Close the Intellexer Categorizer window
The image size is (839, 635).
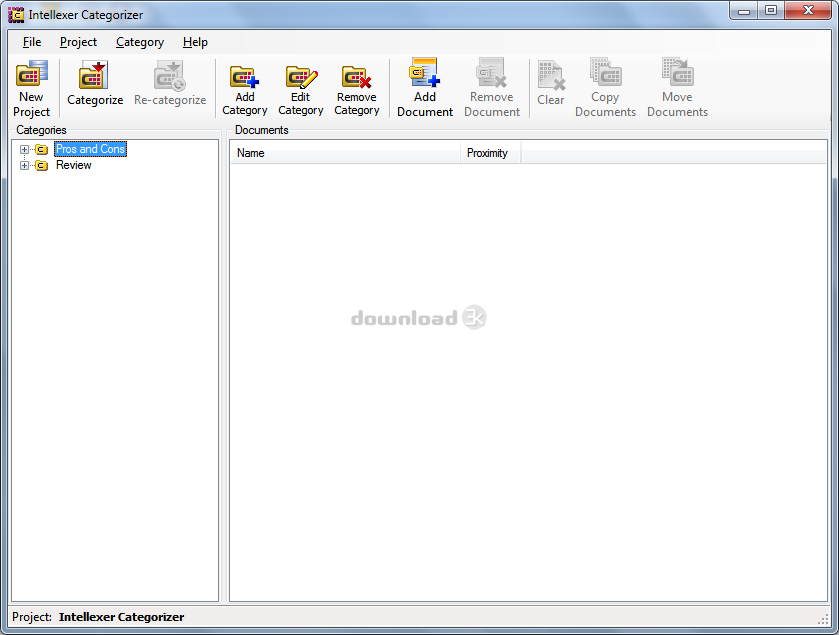tap(809, 11)
